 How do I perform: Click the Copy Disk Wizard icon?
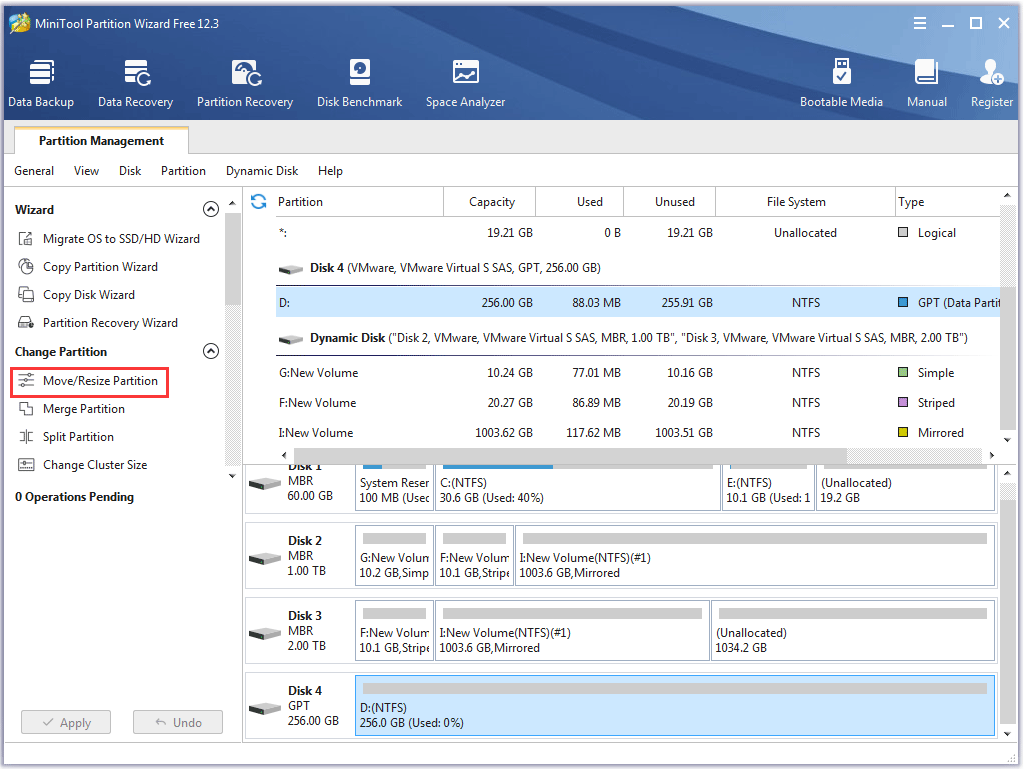coord(25,295)
